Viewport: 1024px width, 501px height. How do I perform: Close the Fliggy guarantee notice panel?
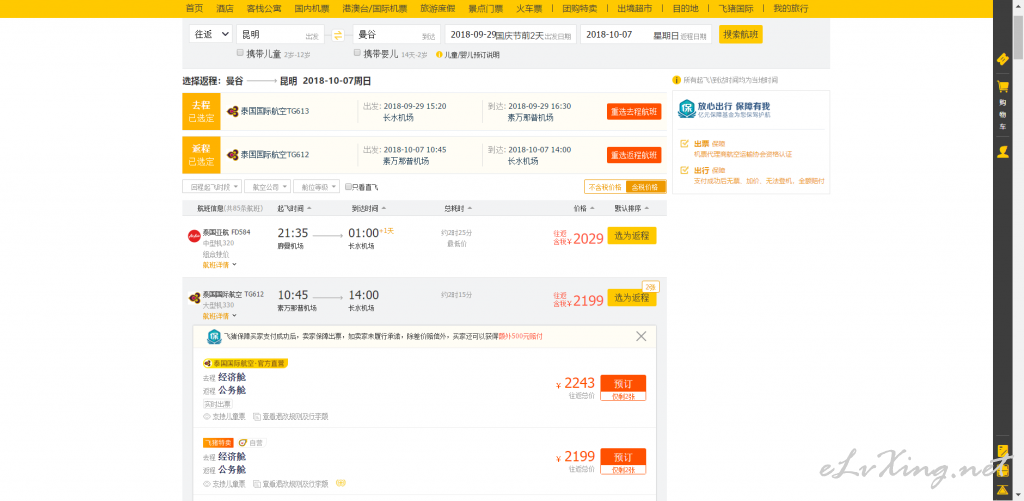(x=641, y=336)
